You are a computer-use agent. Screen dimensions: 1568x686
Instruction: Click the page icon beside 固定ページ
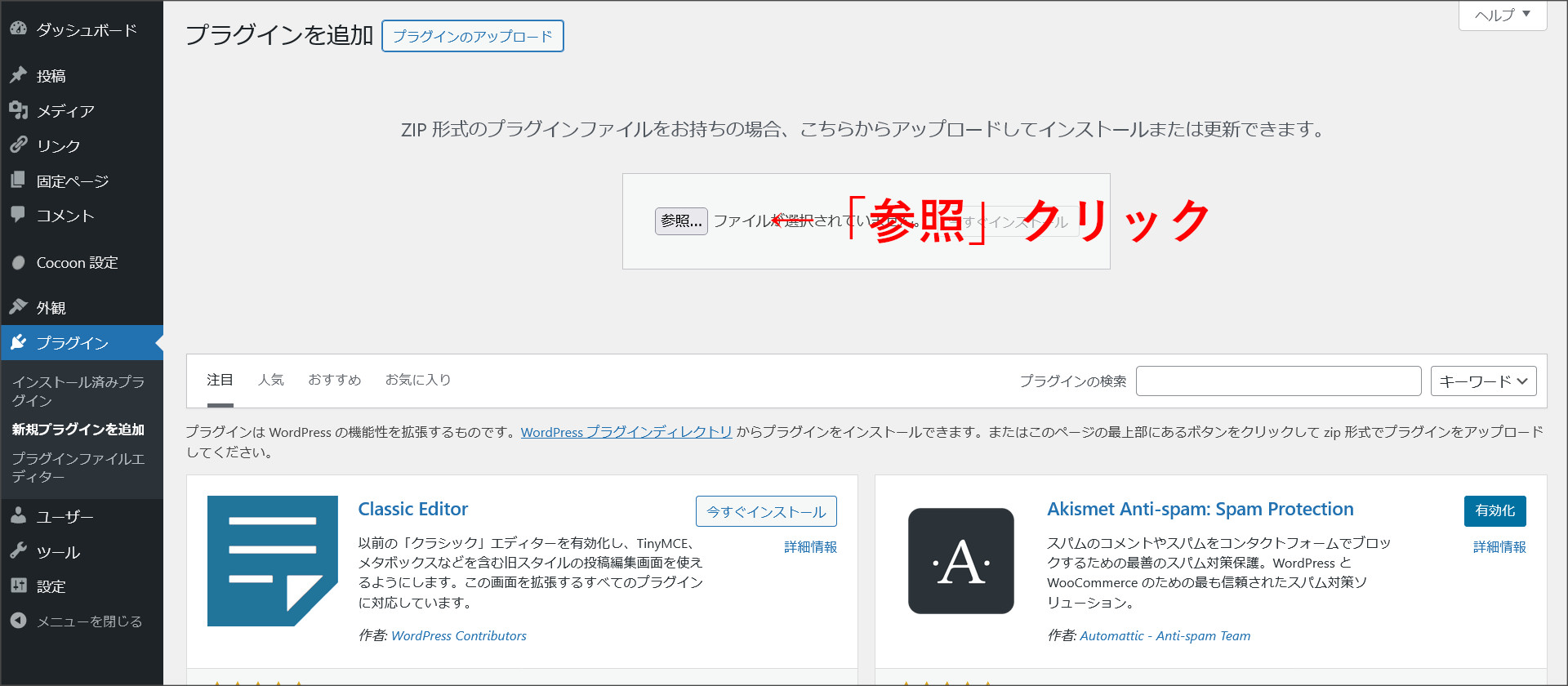(18, 180)
